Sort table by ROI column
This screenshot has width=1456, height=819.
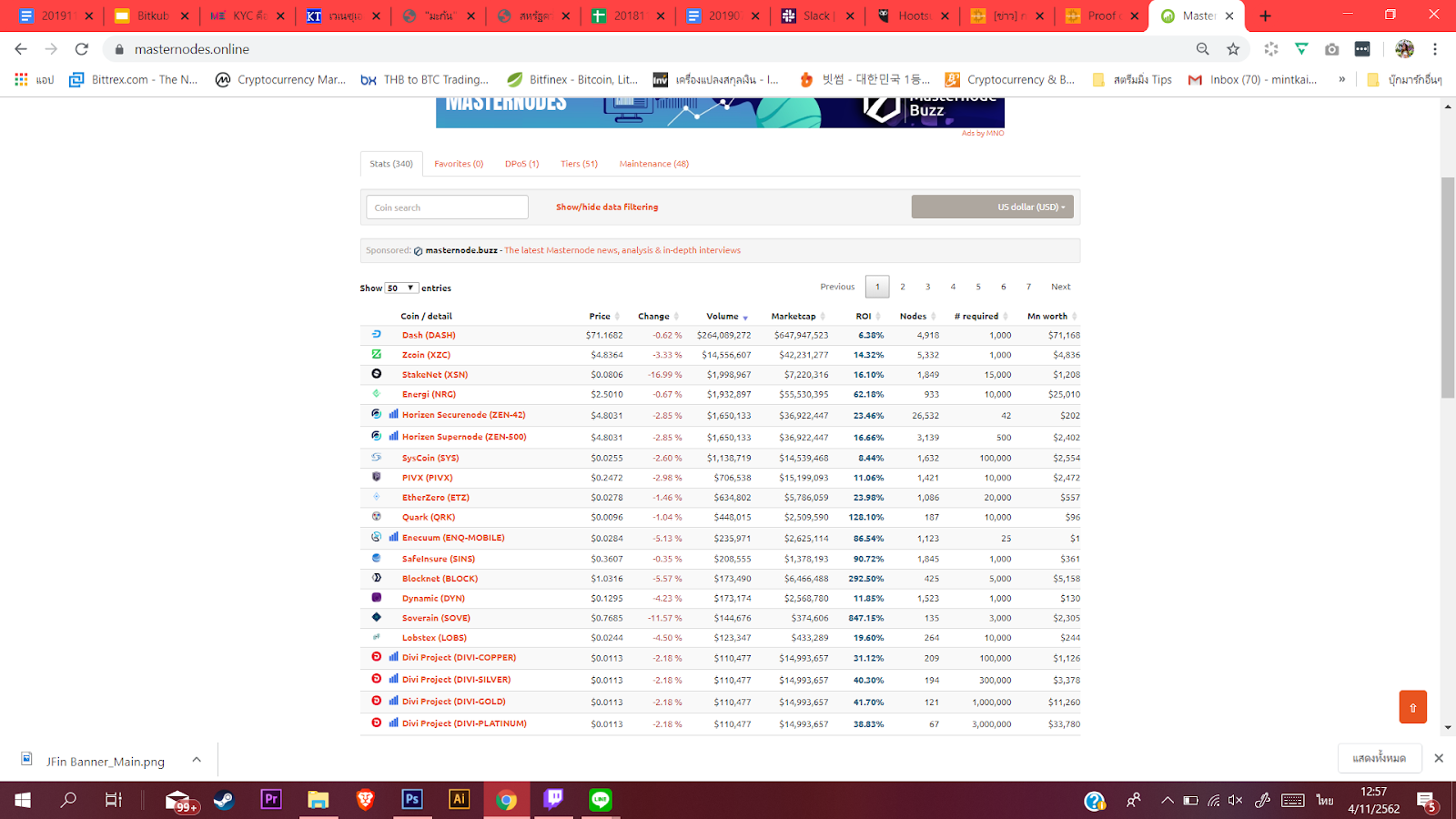pos(867,316)
